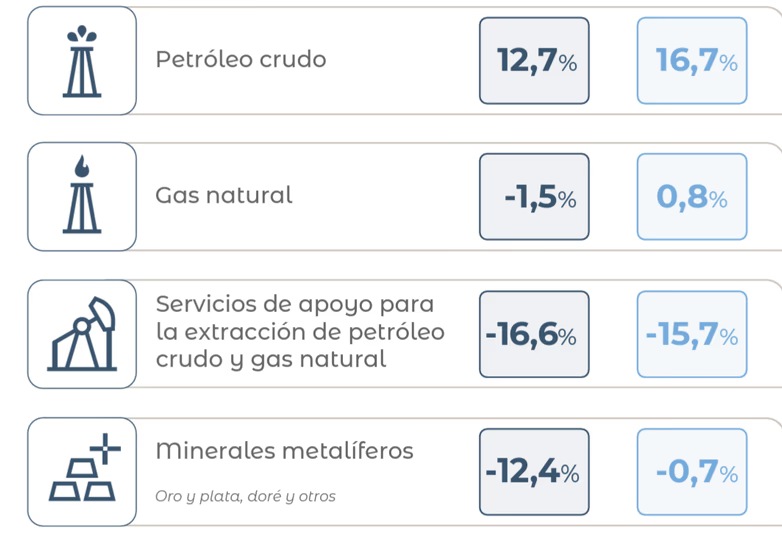Click the dark 12,7% value box

click(534, 61)
